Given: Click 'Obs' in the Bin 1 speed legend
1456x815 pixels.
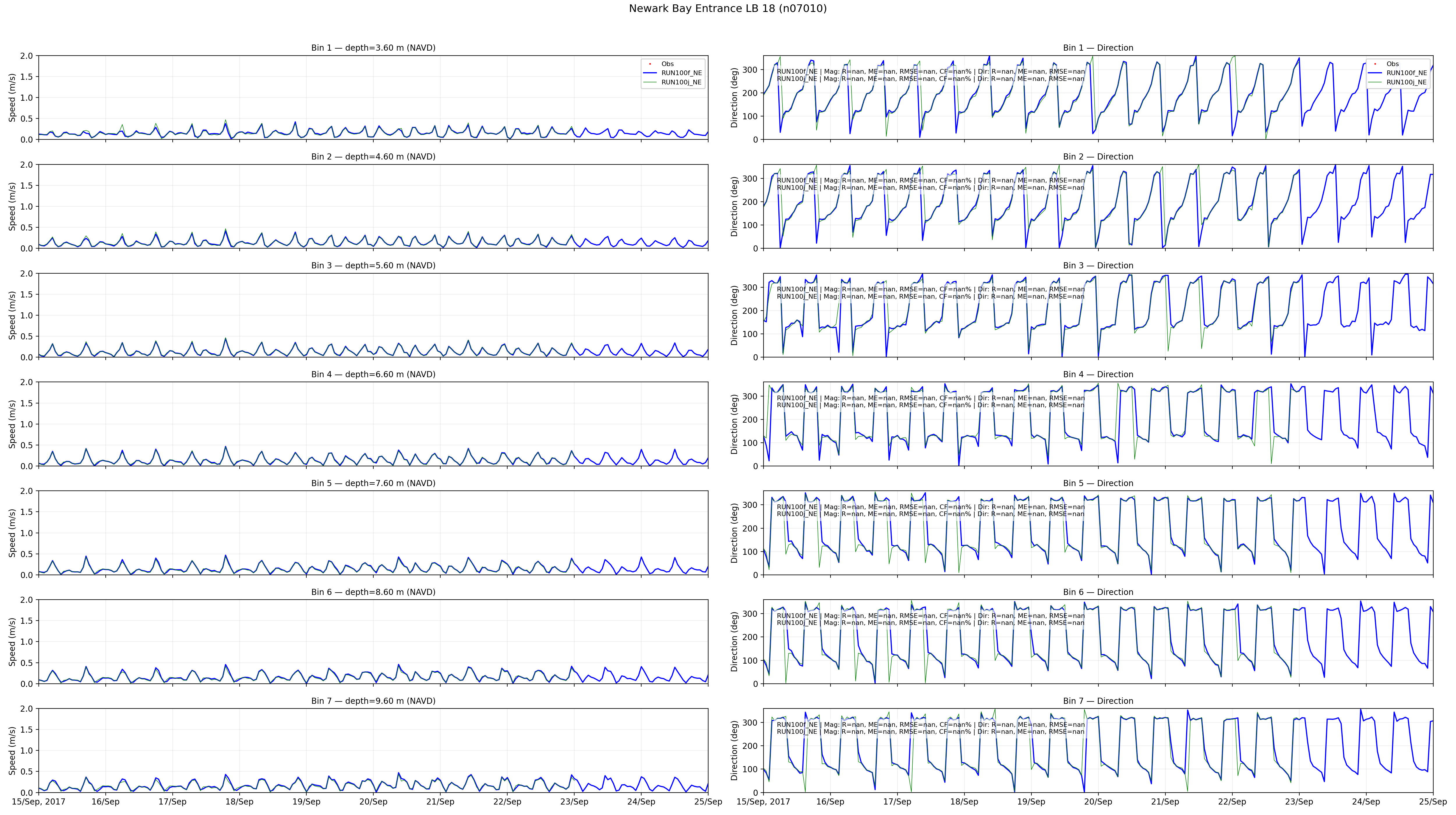Looking at the screenshot, I should [667, 64].
